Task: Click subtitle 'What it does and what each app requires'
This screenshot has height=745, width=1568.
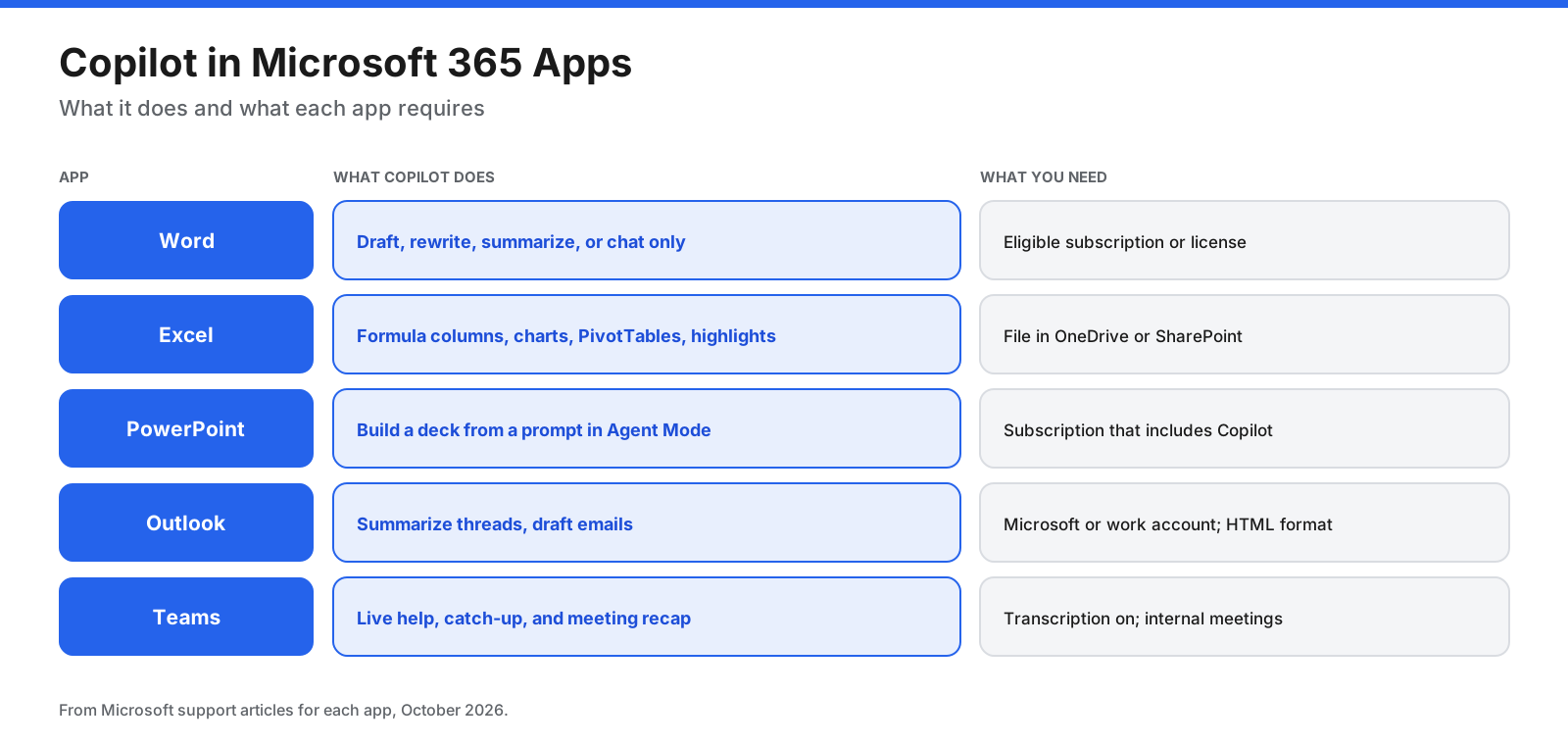Action: (271, 109)
